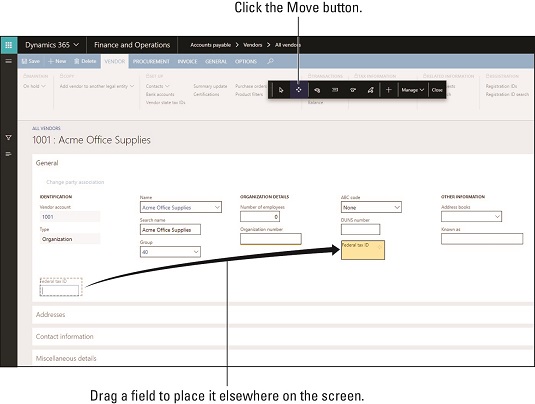Open the app launcher waffle icon
Image resolution: width=535 pixels, height=404 pixels.
[x=9, y=45]
